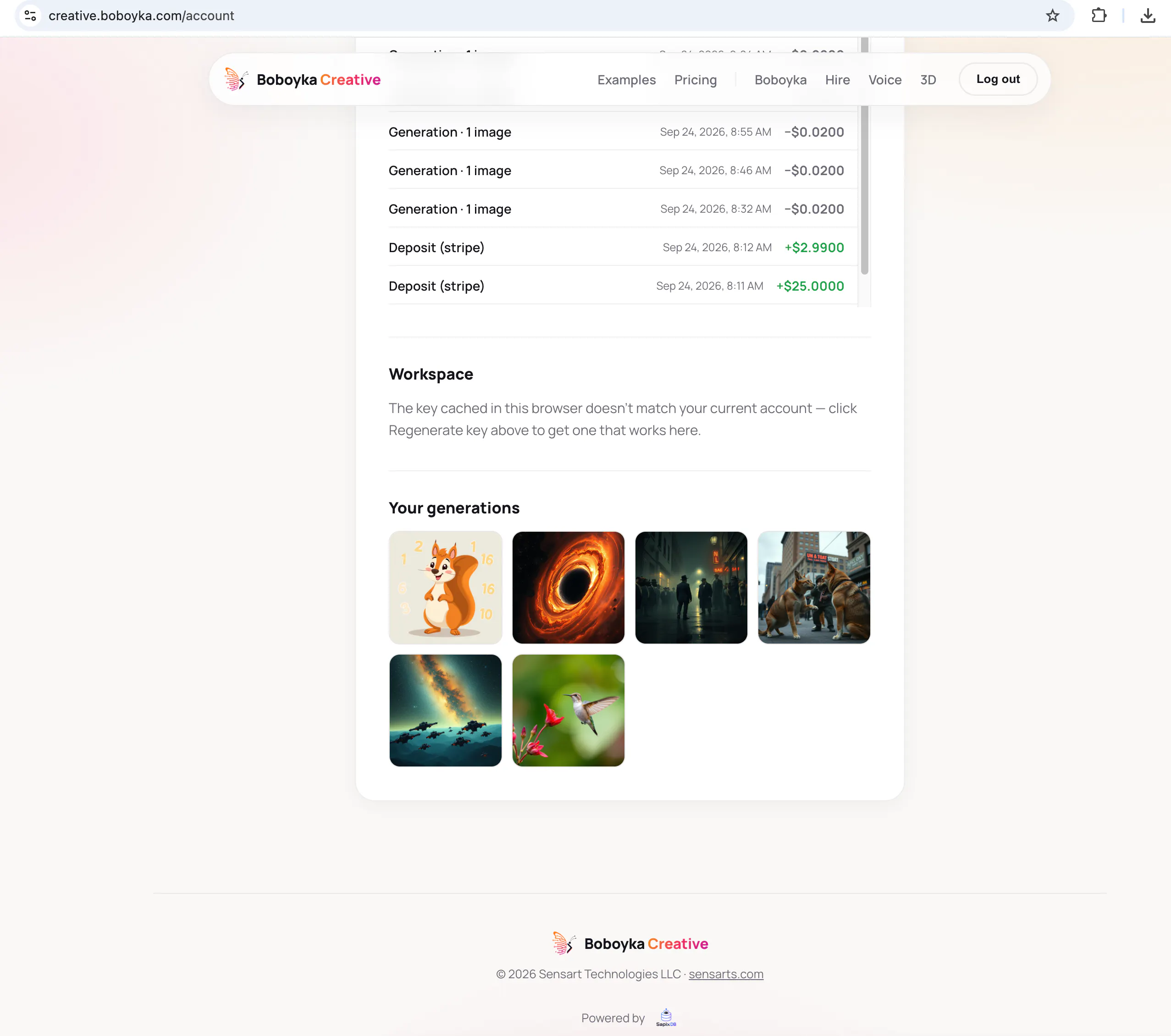Open the 3D nav link

coord(928,80)
